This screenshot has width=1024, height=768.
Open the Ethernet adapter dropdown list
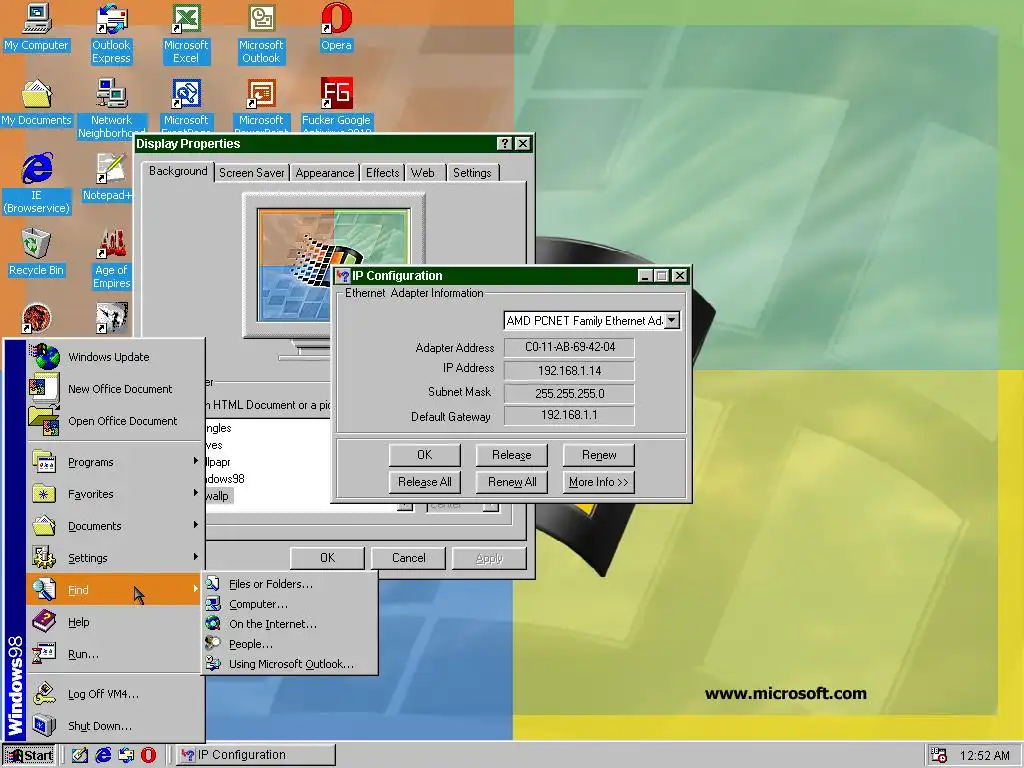click(x=672, y=320)
